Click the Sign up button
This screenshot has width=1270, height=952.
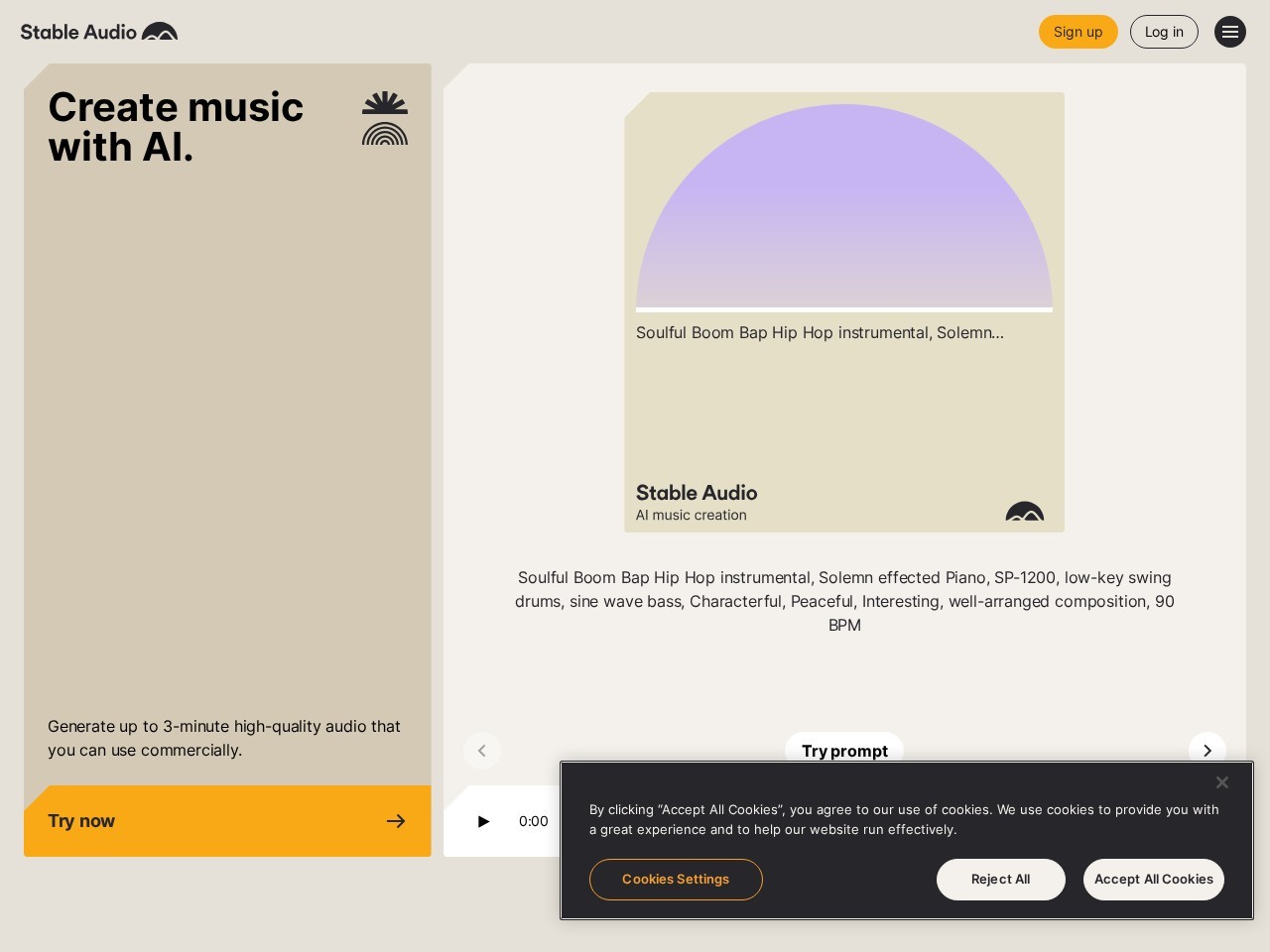click(1078, 32)
